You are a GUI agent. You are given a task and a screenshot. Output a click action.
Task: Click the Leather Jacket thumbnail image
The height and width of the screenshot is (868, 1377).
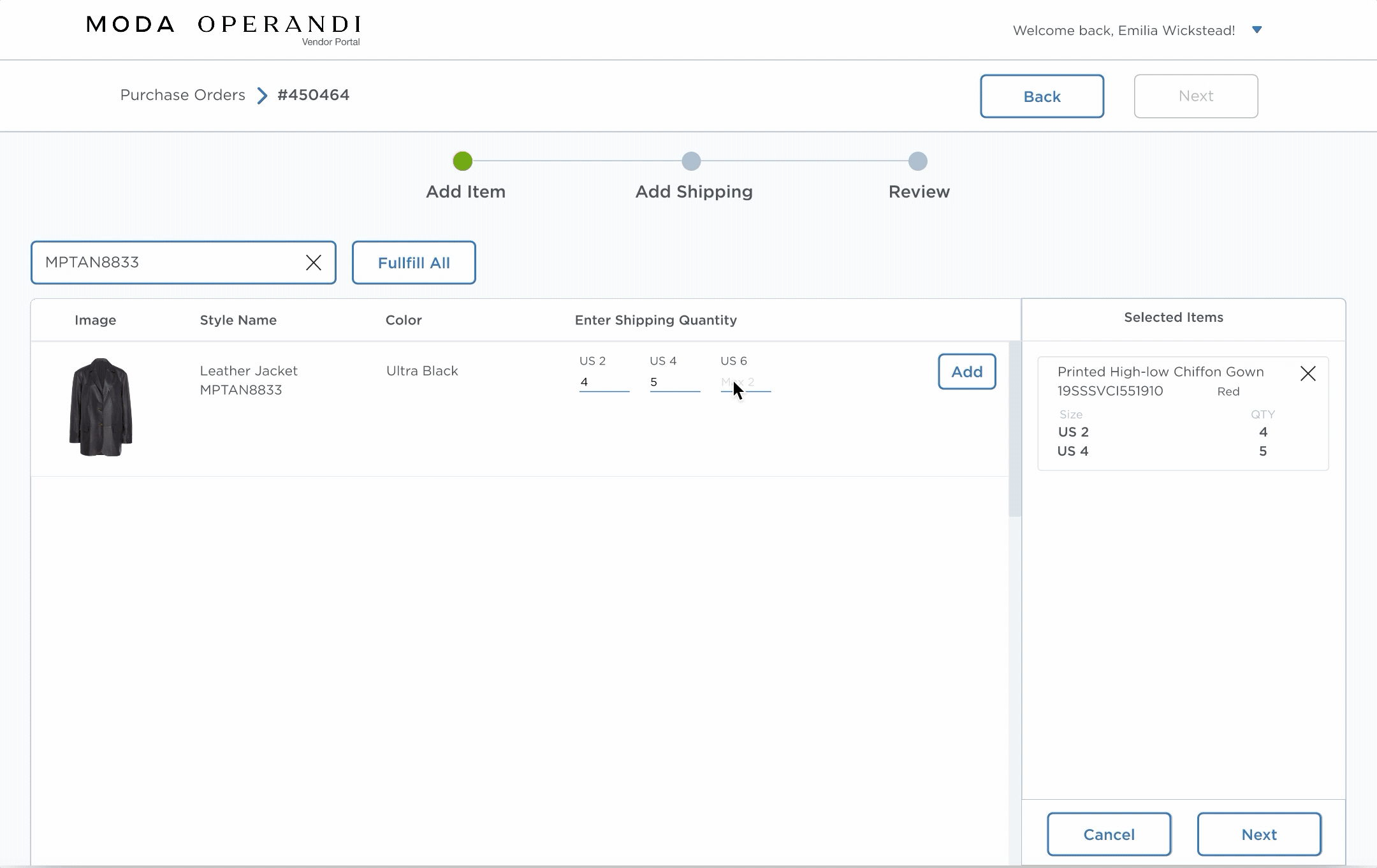coord(101,407)
